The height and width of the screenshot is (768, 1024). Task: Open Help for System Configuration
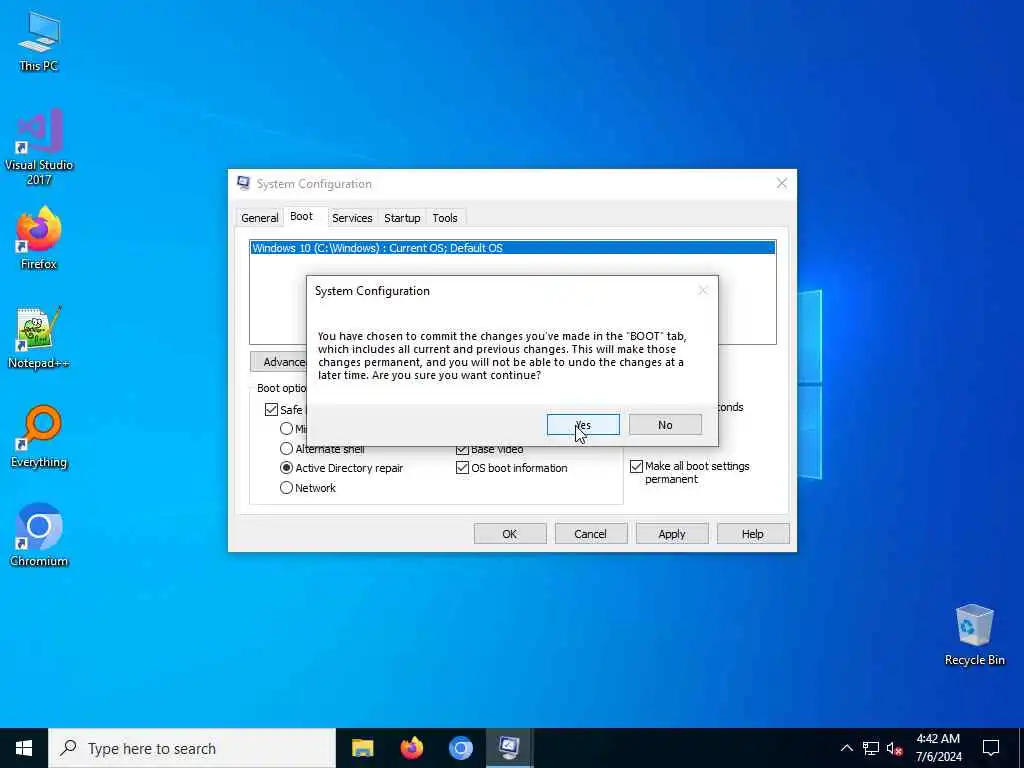[752, 534]
